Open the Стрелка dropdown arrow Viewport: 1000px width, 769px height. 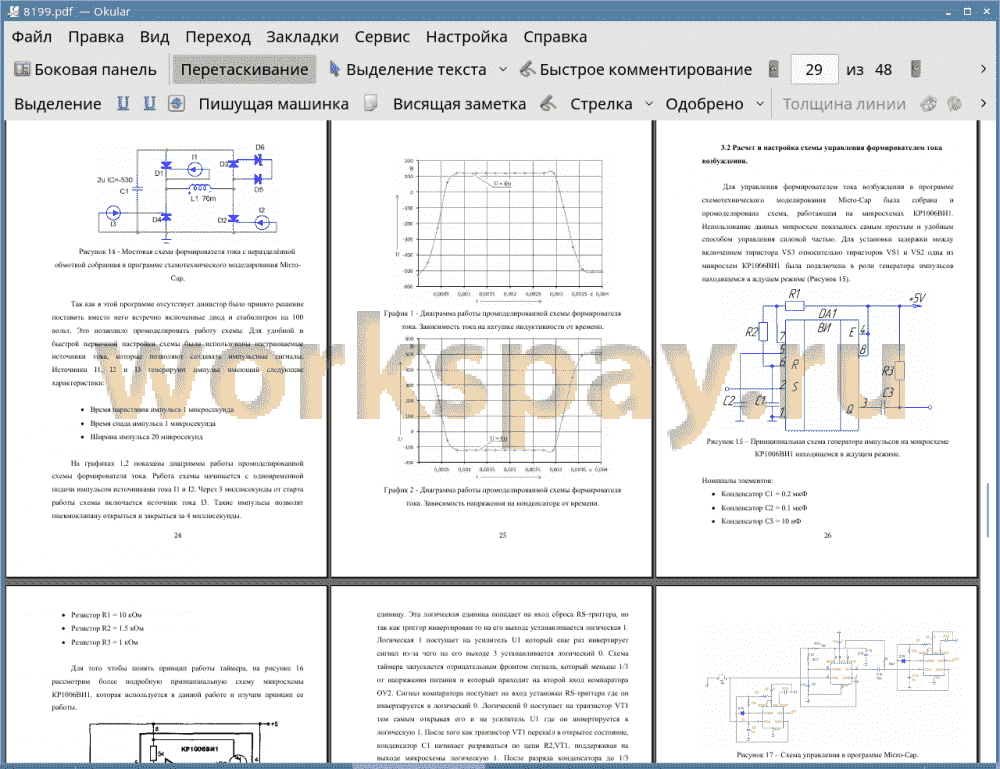click(x=649, y=104)
